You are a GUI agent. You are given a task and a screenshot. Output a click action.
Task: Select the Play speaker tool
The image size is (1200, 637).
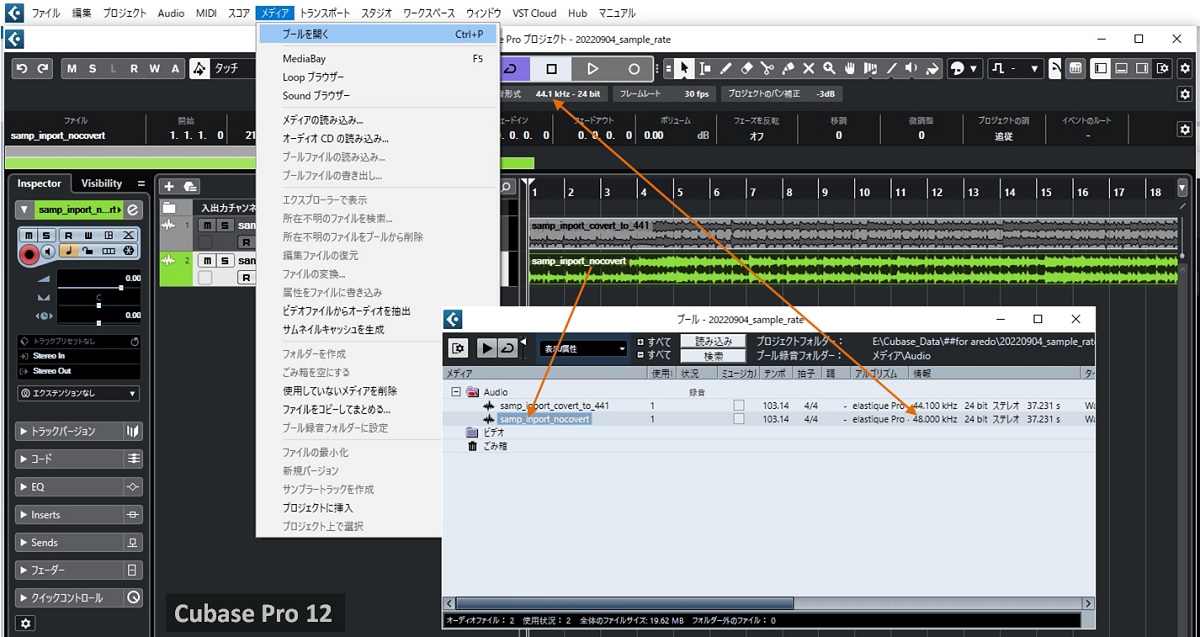coord(911,69)
